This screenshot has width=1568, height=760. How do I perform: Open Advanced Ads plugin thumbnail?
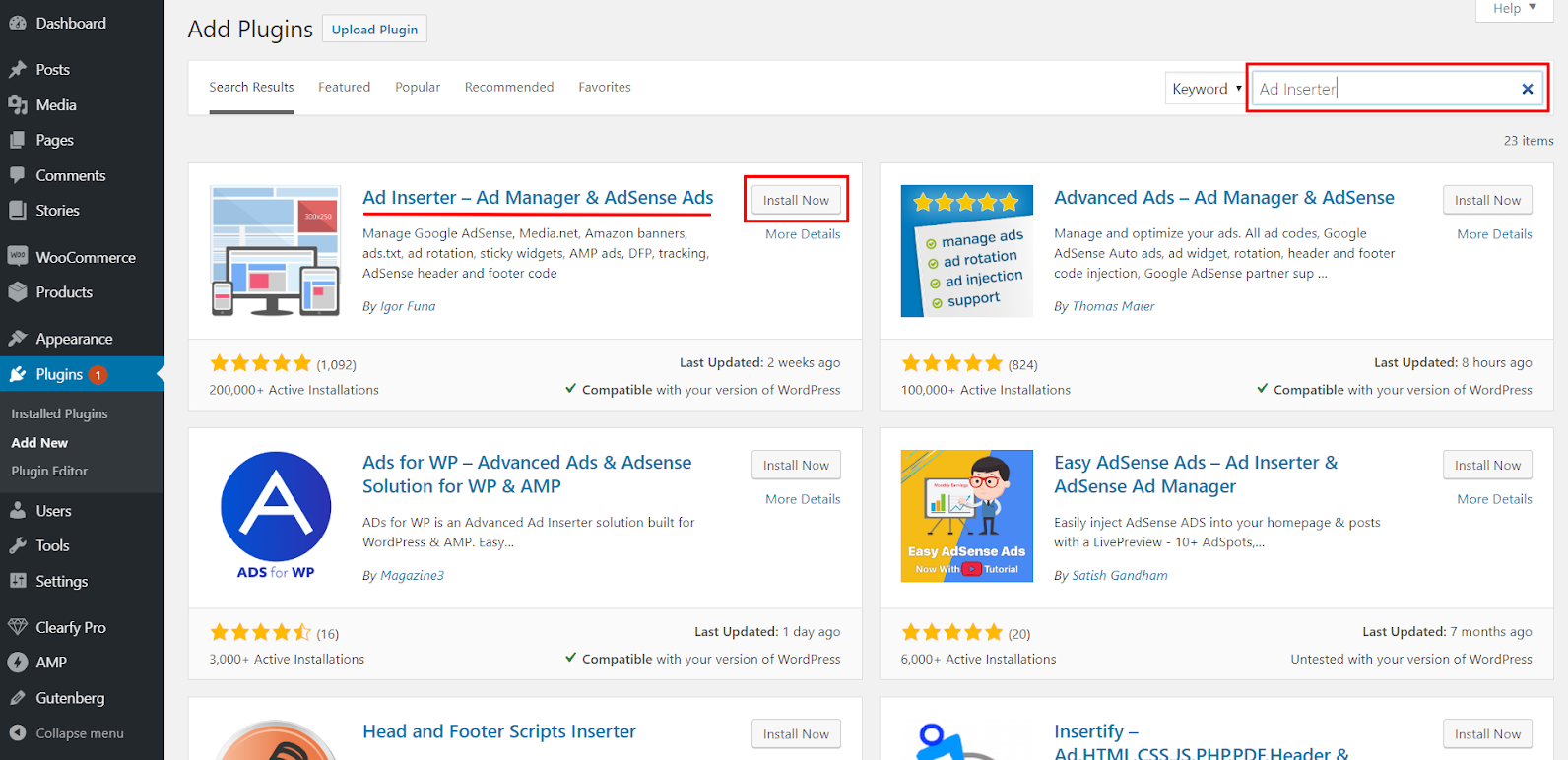[x=967, y=251]
